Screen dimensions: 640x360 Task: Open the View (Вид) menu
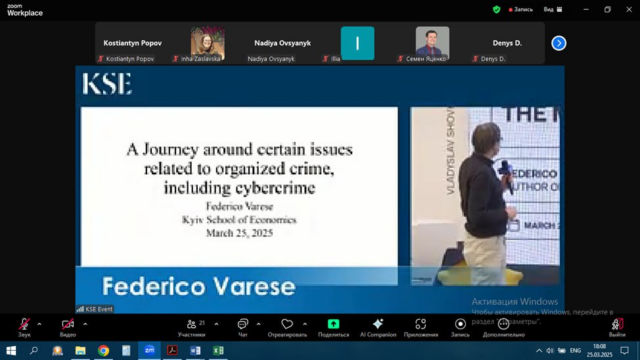tap(553, 9)
